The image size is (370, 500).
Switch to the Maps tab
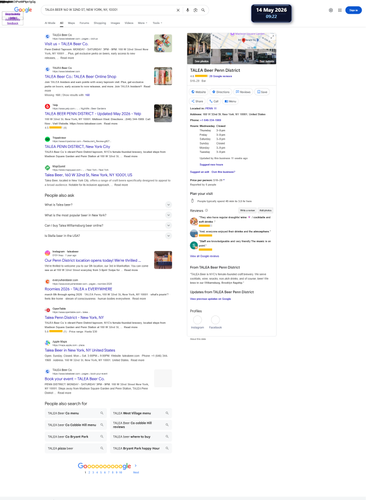(x=71, y=23)
